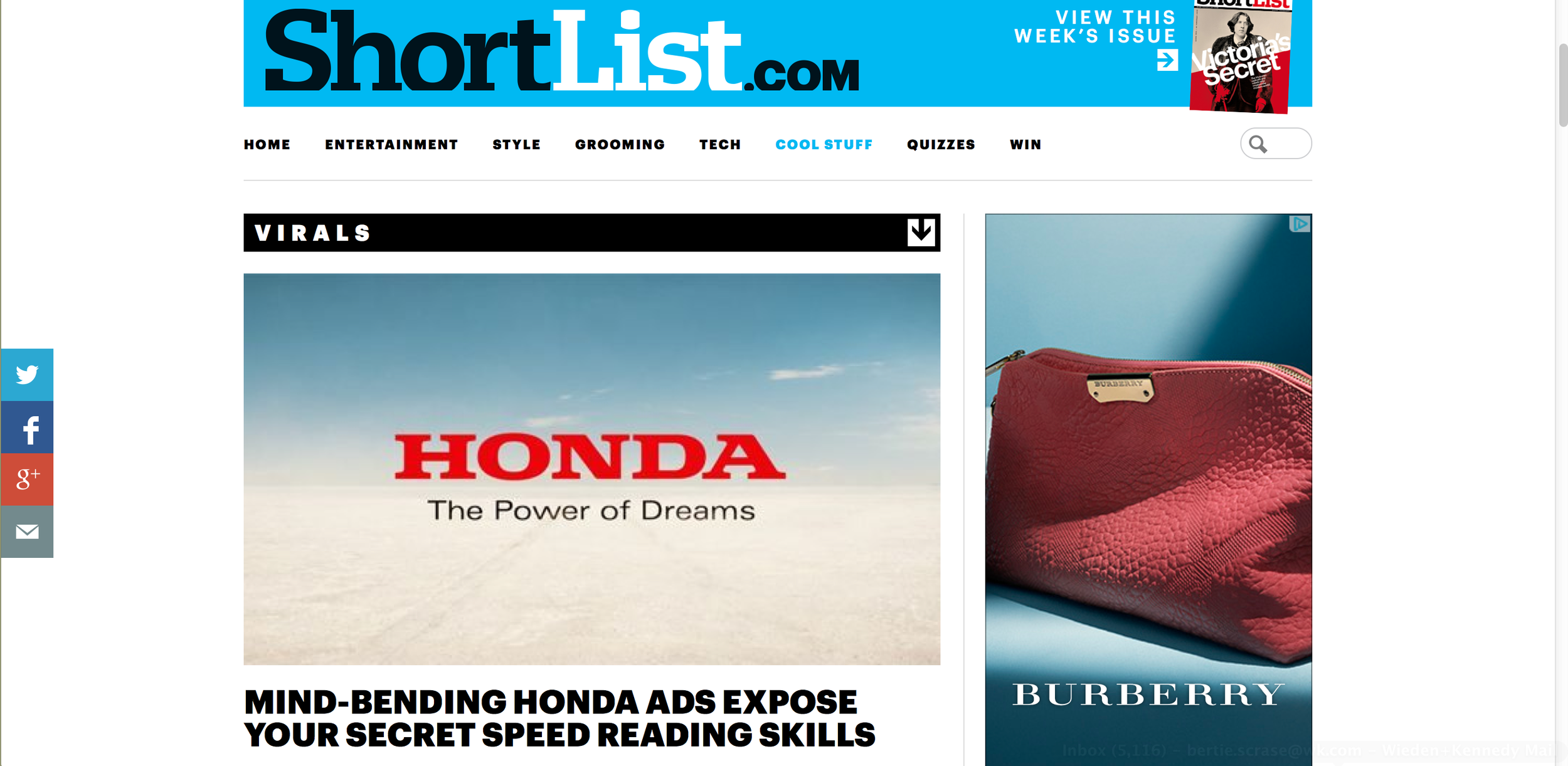Click arrow icon under View This Week's Issue
Viewport: 1568px width, 766px height.
(x=1167, y=60)
